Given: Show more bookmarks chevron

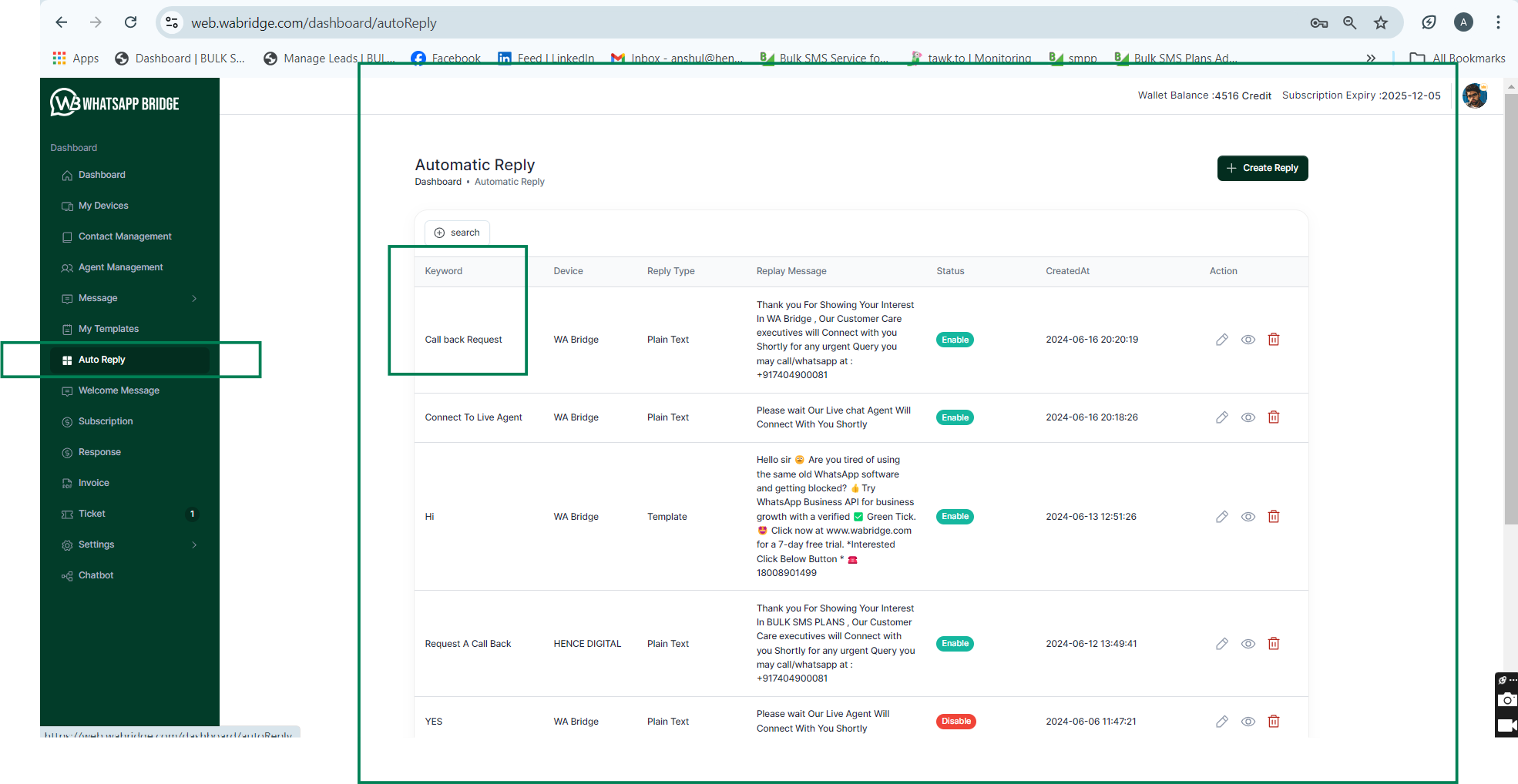Looking at the screenshot, I should click(x=1371, y=59).
